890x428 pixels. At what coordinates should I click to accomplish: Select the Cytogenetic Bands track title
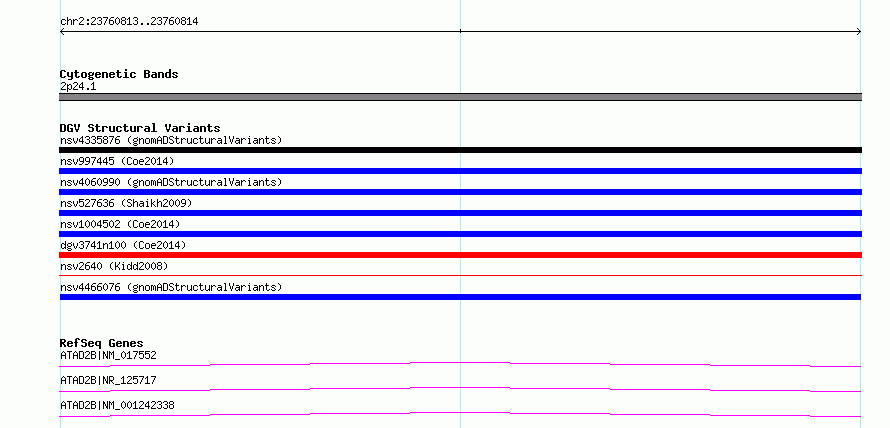[x=119, y=74]
